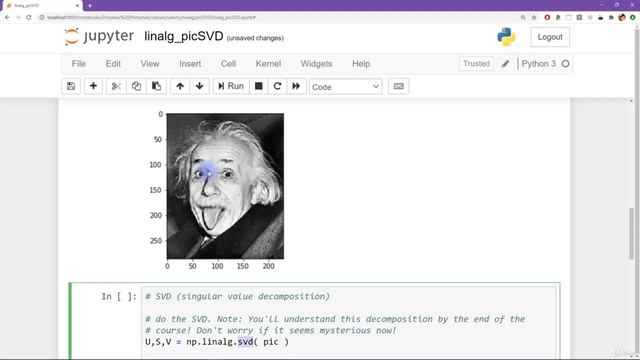Click the browser forward arrow
Image resolution: width=640 pixels, height=360 pixels.
pyautogui.click(x=18, y=18)
